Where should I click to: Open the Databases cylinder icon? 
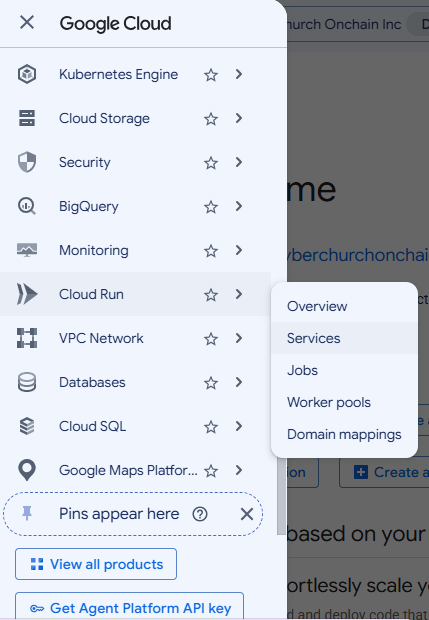tap(27, 382)
